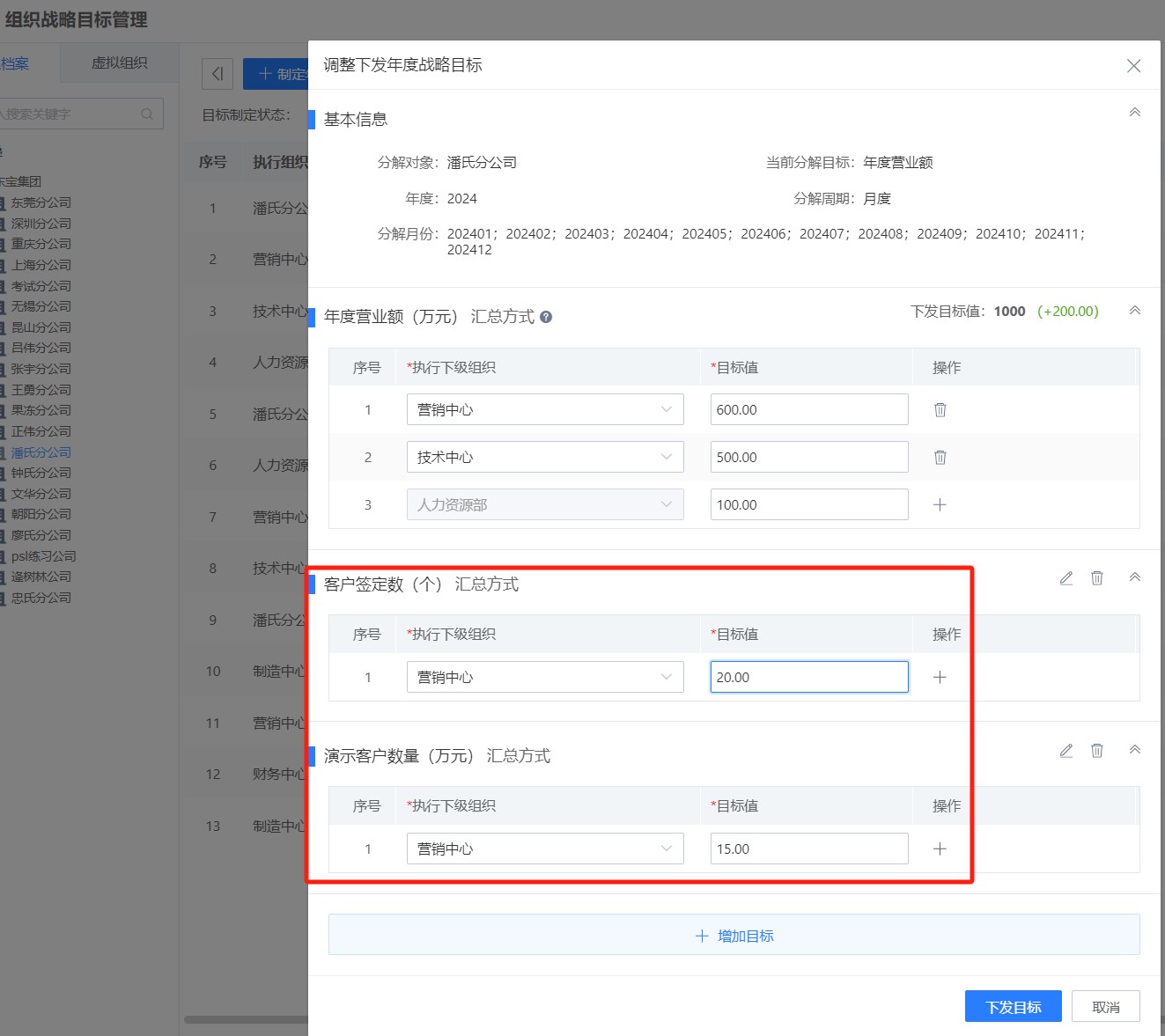Screen dimensions: 1165x1036
Task: Click the 下发目标 button
Action: (x=1013, y=1007)
